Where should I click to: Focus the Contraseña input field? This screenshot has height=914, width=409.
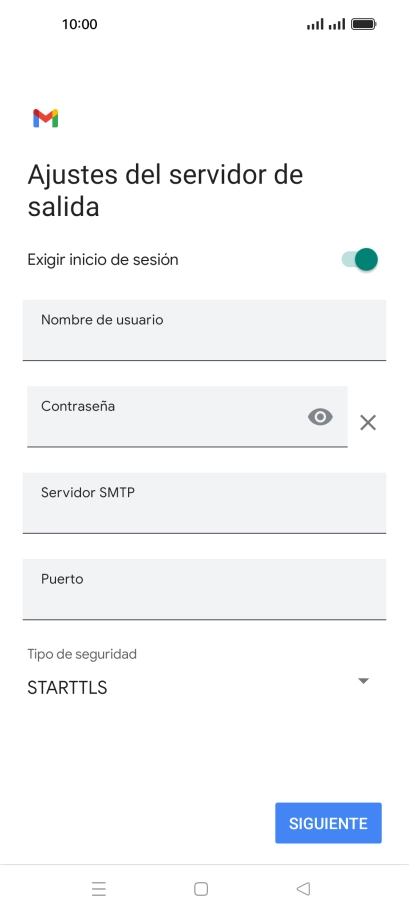[x=187, y=416]
